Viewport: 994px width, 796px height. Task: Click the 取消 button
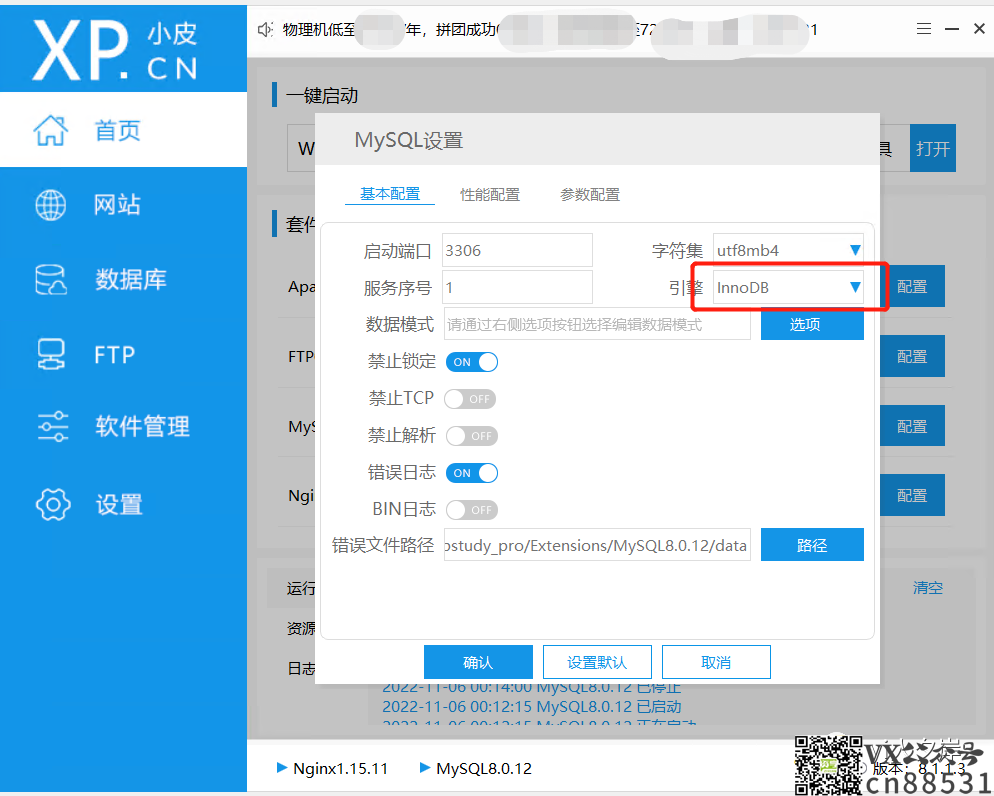[716, 662]
